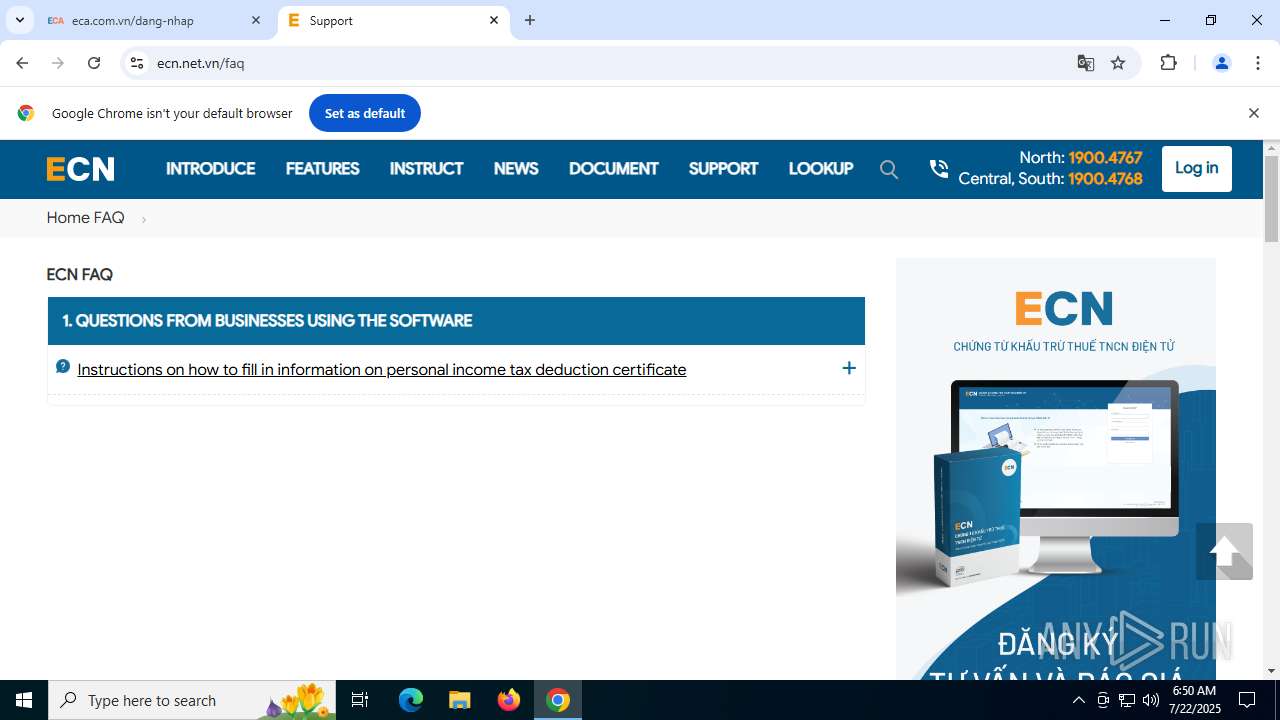Open Firefox from taskbar
Image resolution: width=1280 pixels, height=720 pixels.
point(509,700)
